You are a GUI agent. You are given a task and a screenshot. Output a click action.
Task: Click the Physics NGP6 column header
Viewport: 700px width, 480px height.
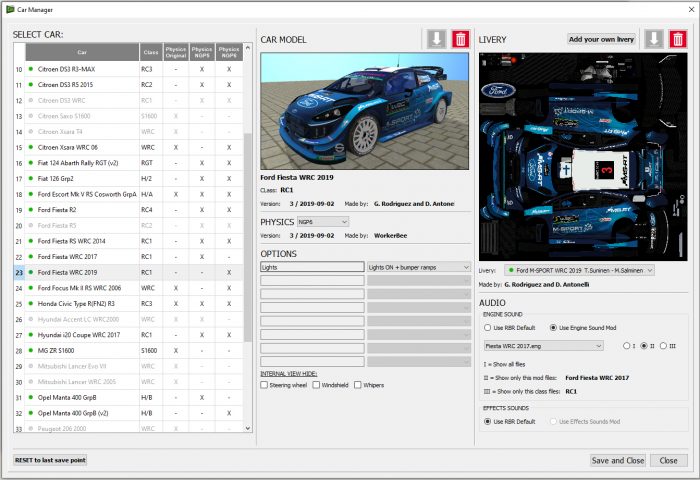coord(229,52)
